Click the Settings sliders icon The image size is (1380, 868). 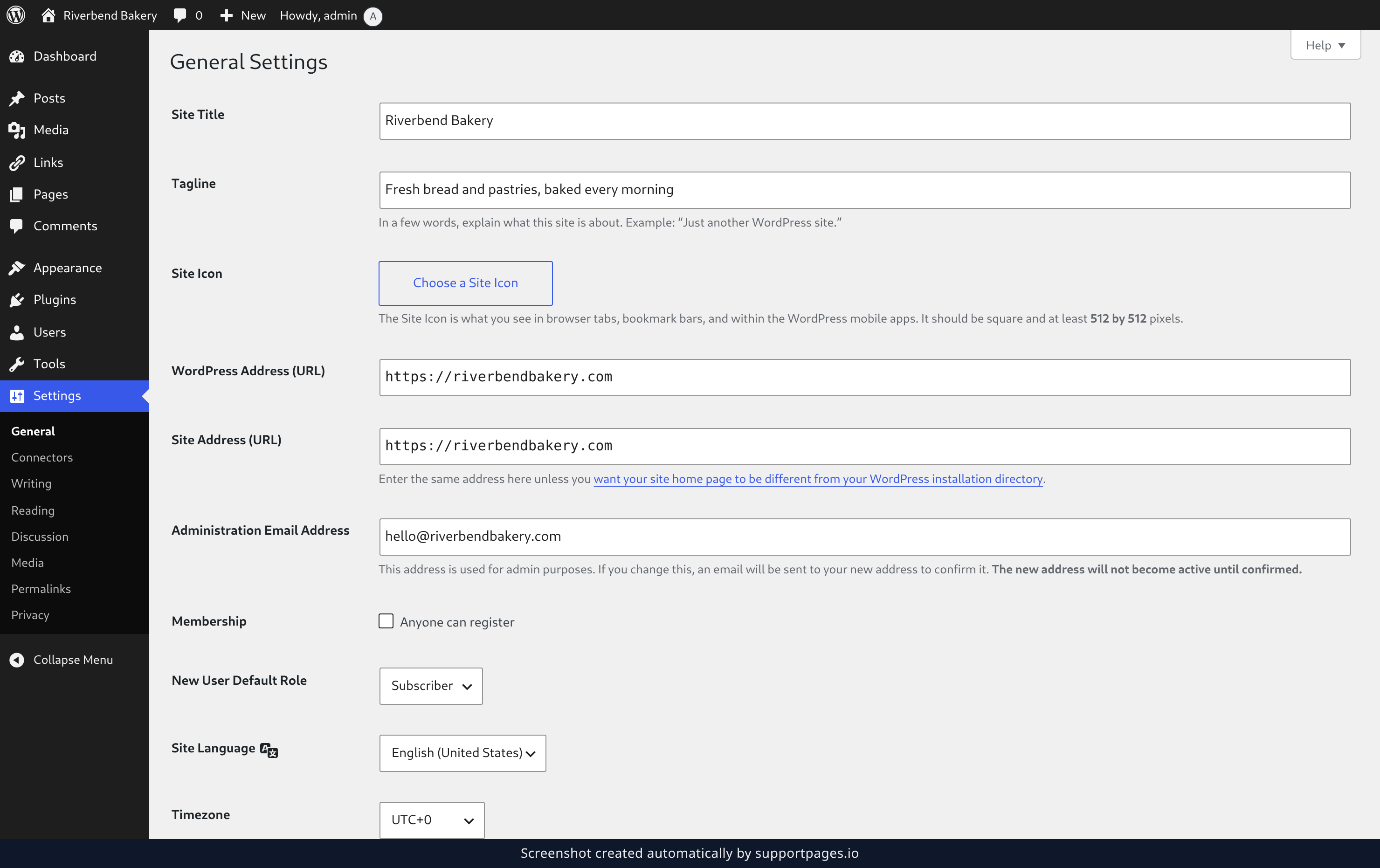coord(17,395)
